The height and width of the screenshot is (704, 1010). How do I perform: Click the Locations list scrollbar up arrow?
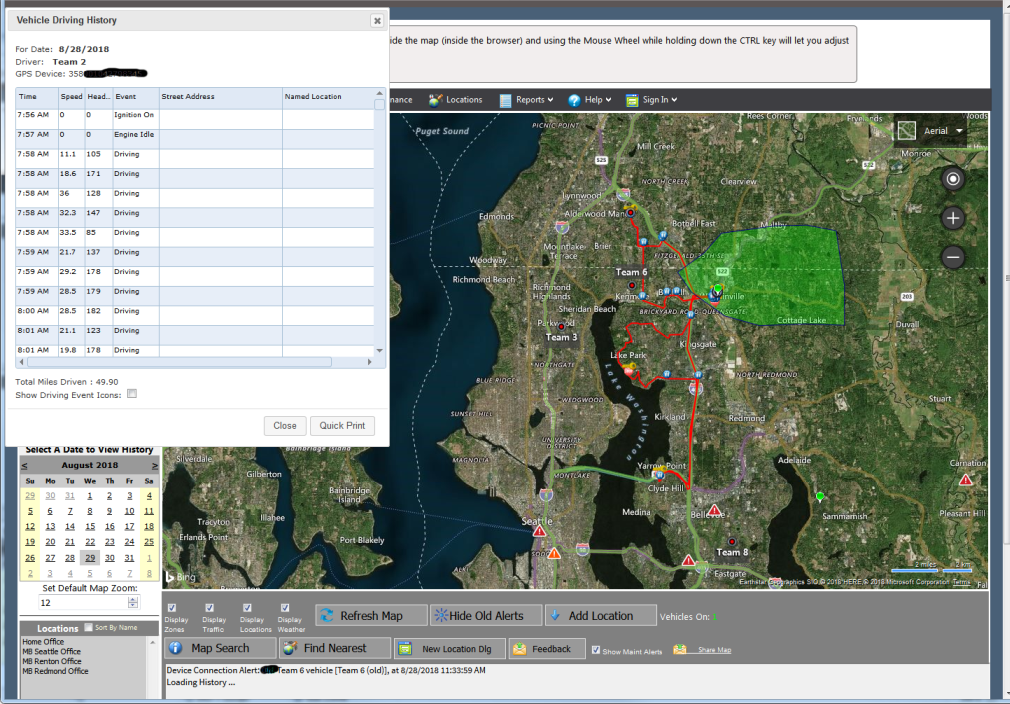coord(153,642)
